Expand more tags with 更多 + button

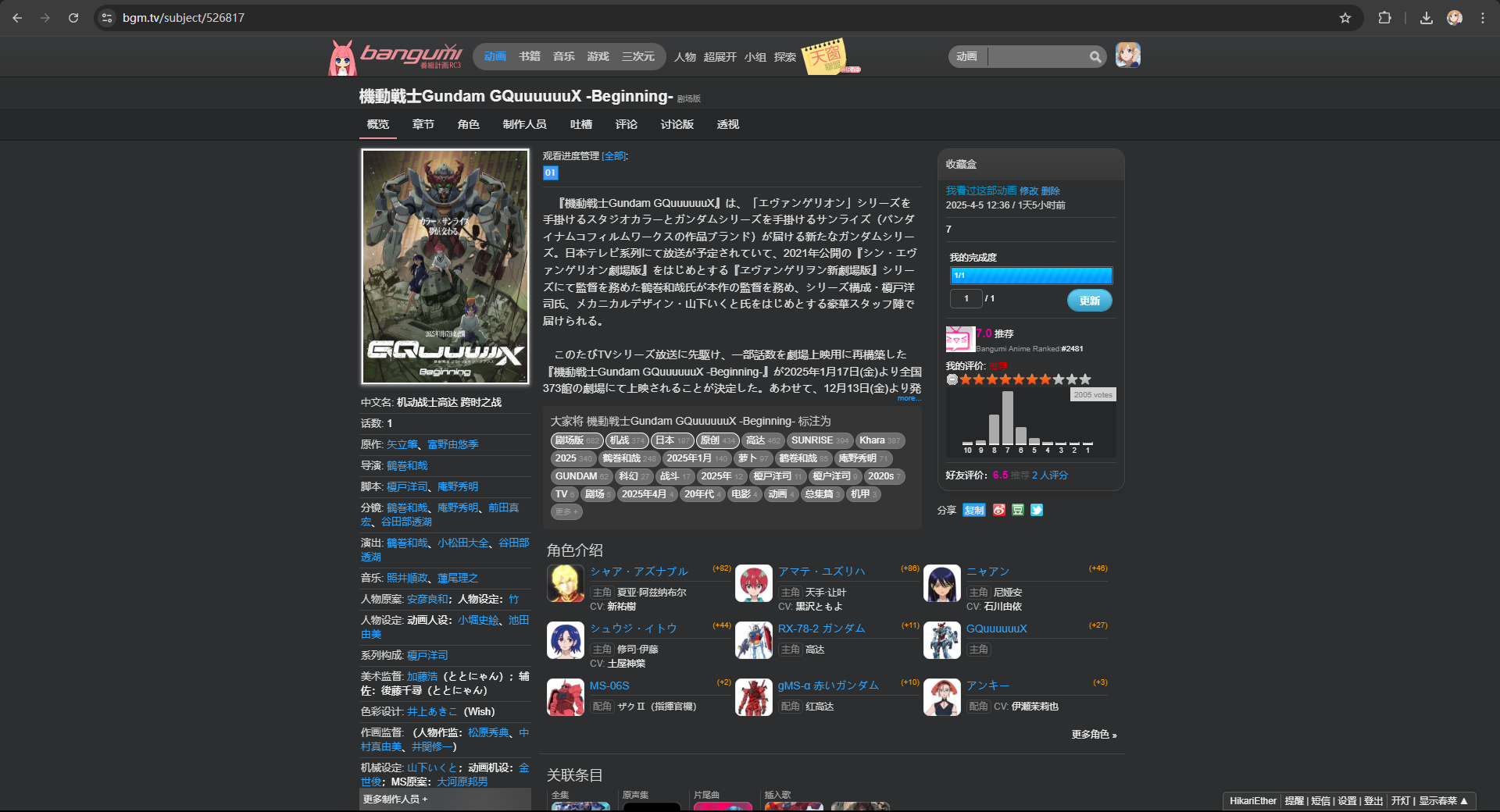pos(566,511)
